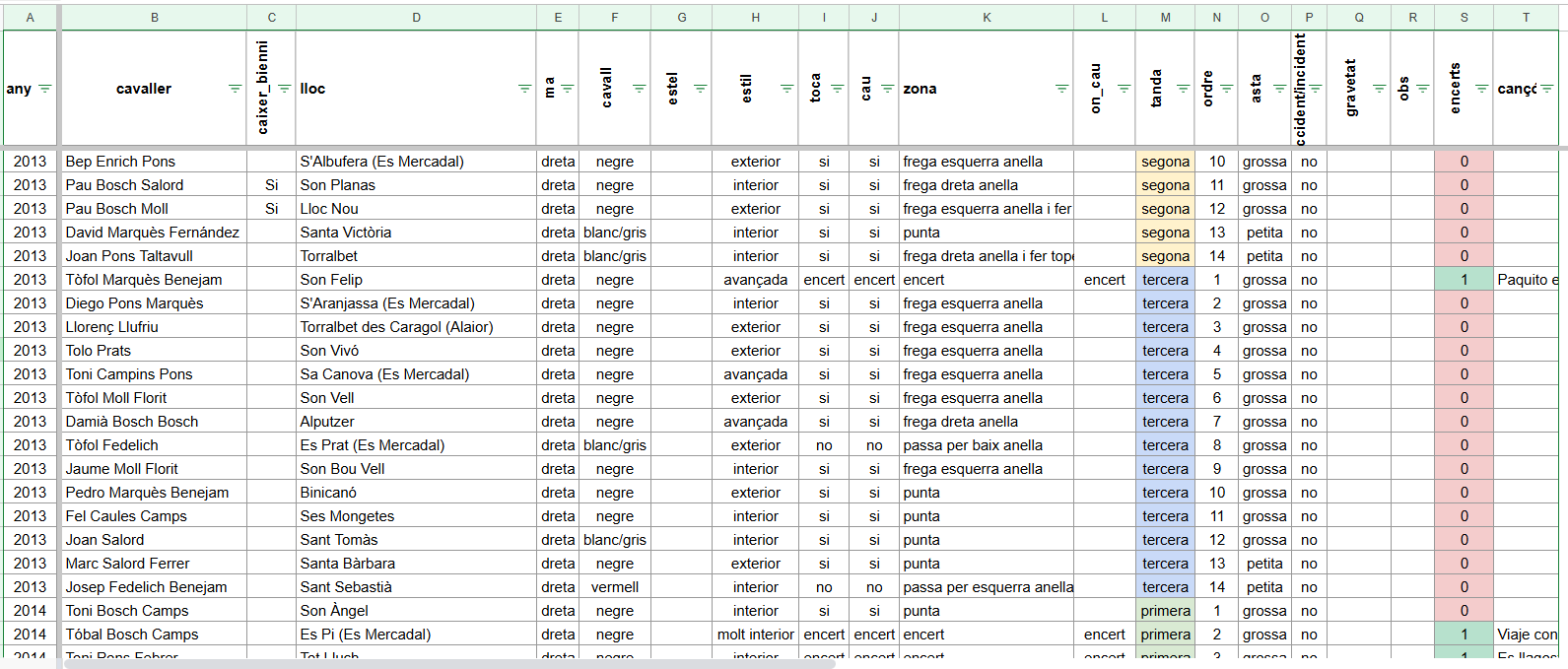Viewport: 1568px width, 669px height.
Task: Open filter icon in the encerts column
Action: click(1481, 89)
